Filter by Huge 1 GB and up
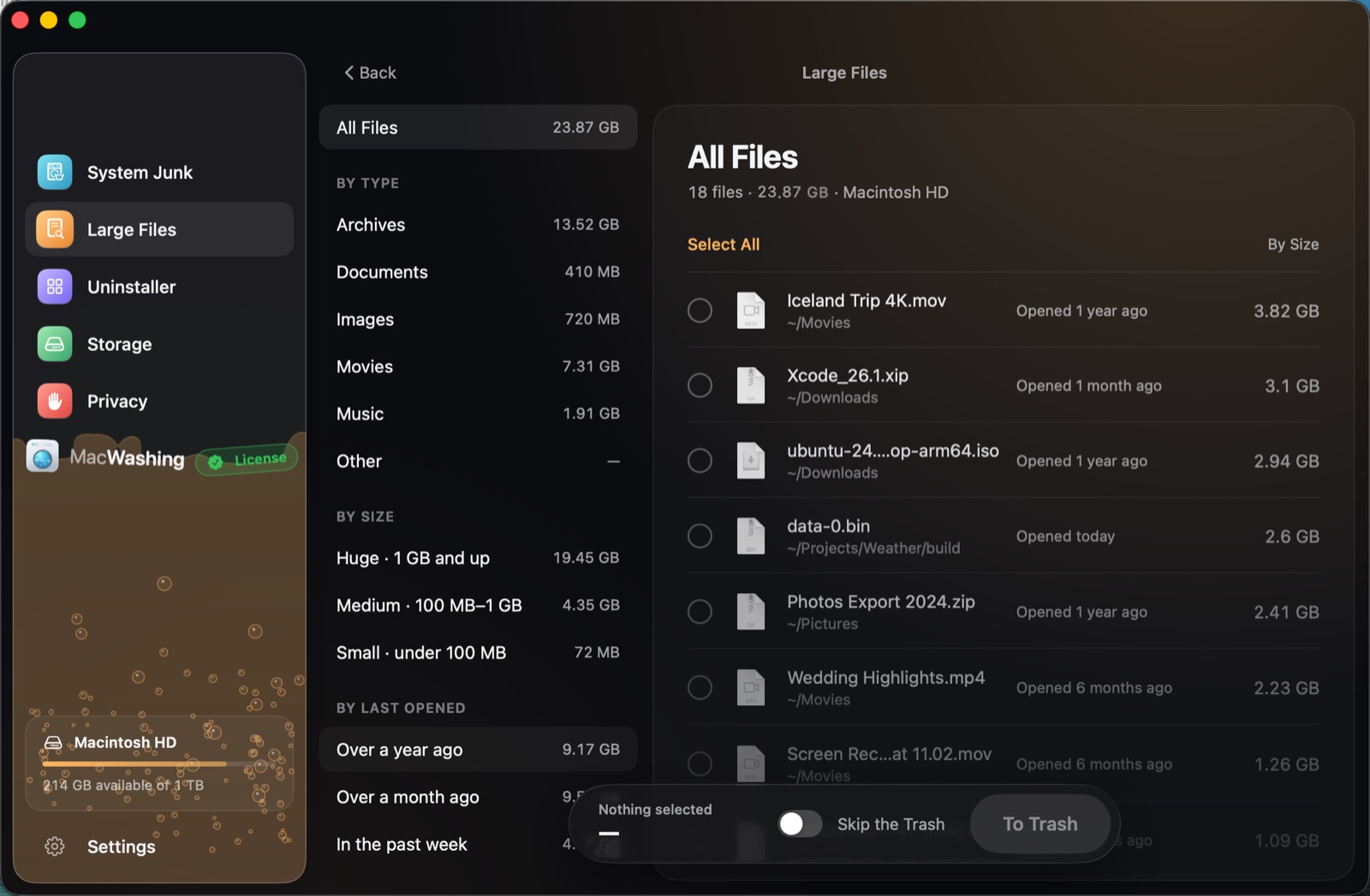 (478, 558)
